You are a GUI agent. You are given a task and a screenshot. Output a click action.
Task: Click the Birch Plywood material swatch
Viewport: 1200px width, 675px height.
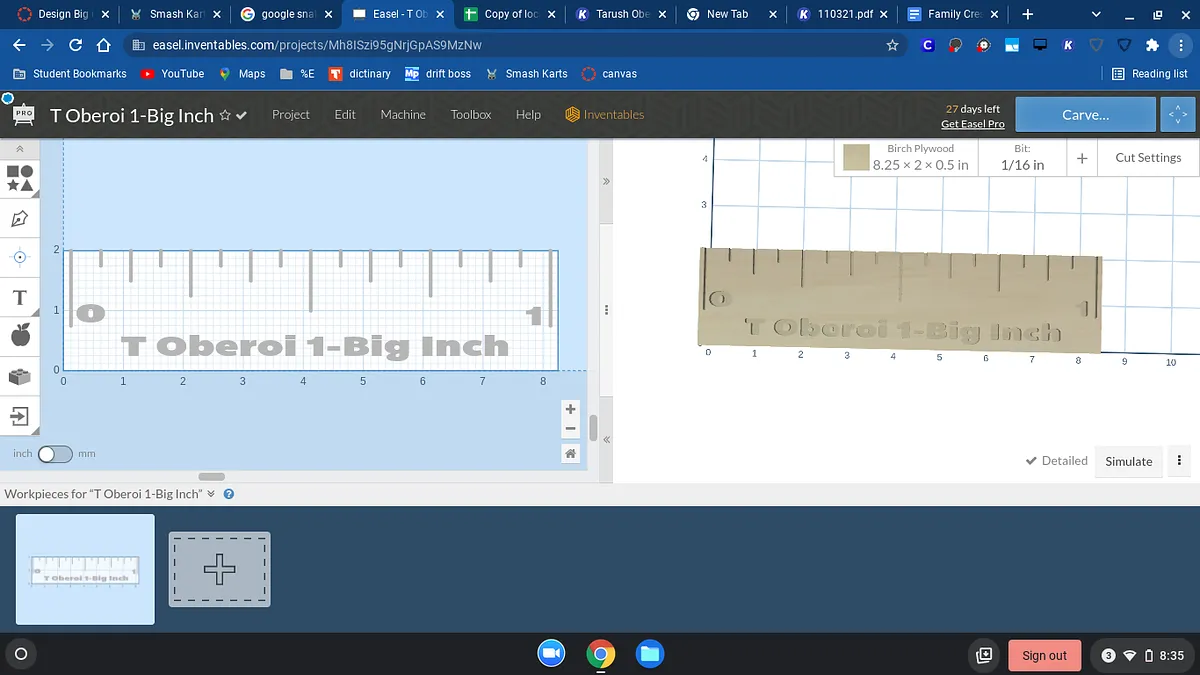pos(855,158)
